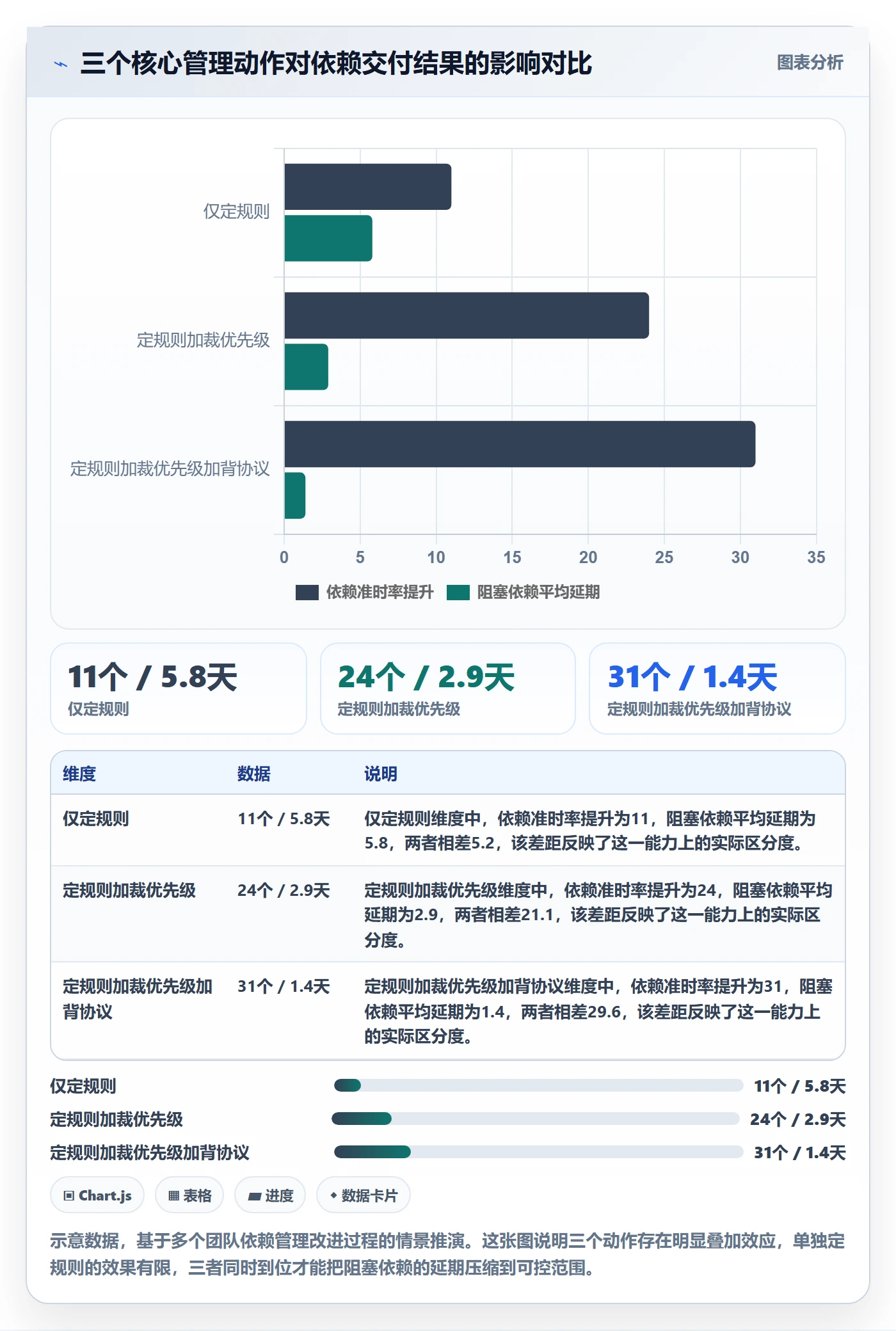
Task: Click the green bar for 定规则加裁优先级
Action: [307, 367]
